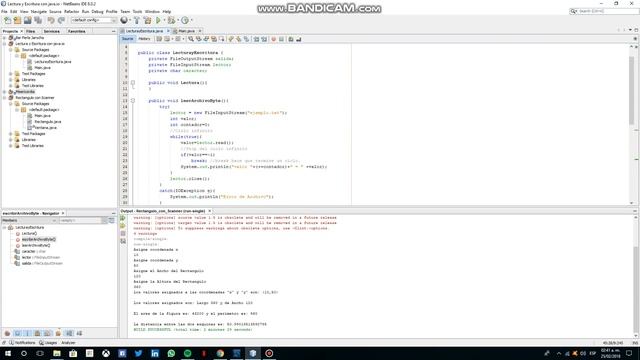The image size is (640, 360).
Task: Click the New File toolbar icon
Action: coord(7,20)
